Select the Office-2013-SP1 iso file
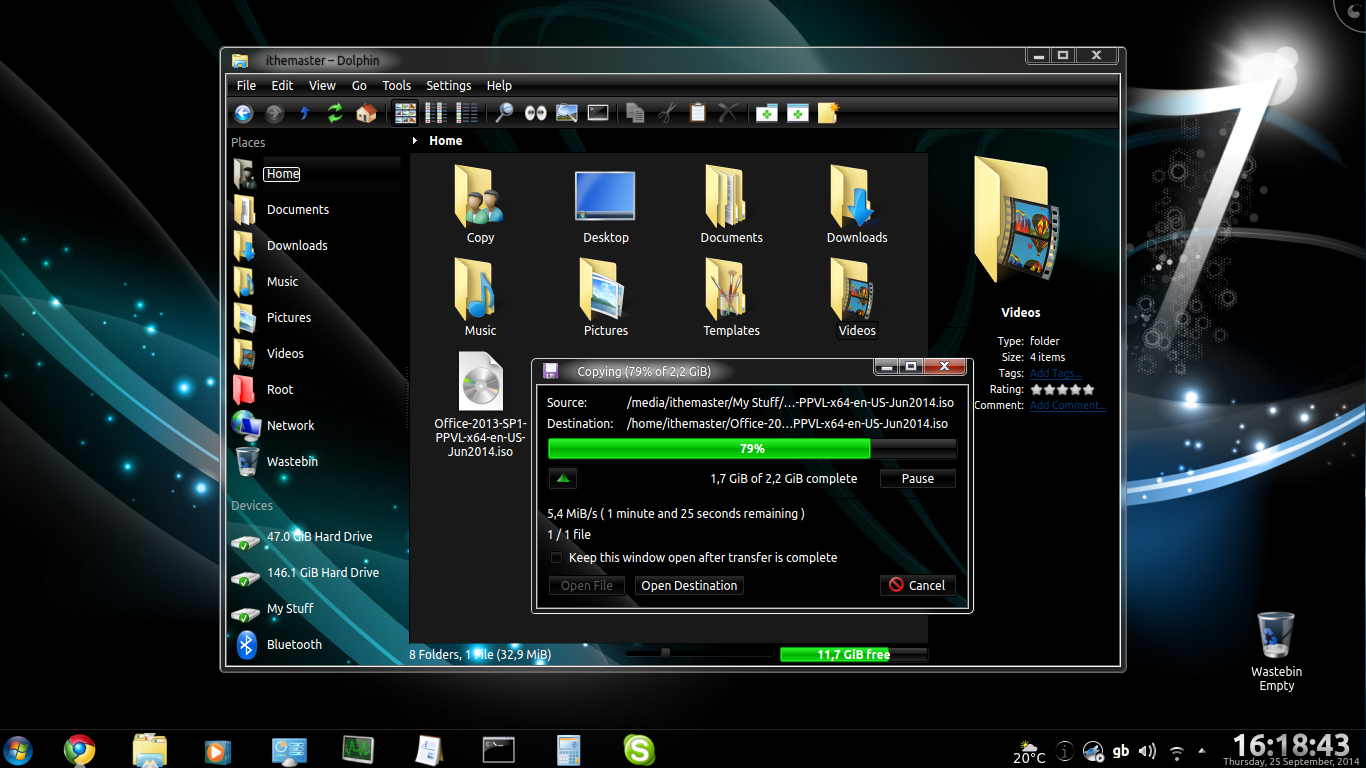The width and height of the screenshot is (1366, 768). coord(480,382)
